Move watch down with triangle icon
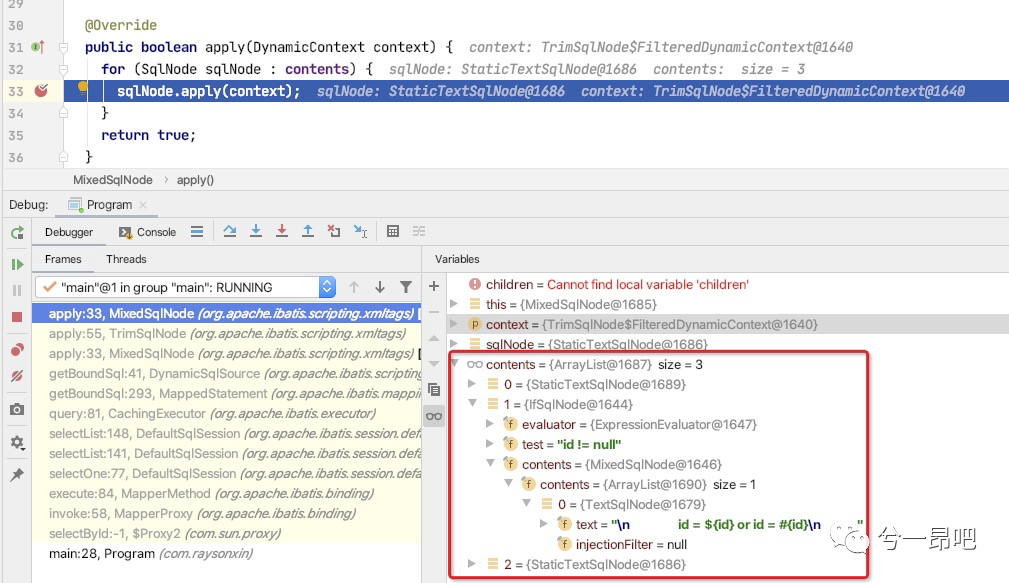The width and height of the screenshot is (1009, 583). (x=434, y=364)
